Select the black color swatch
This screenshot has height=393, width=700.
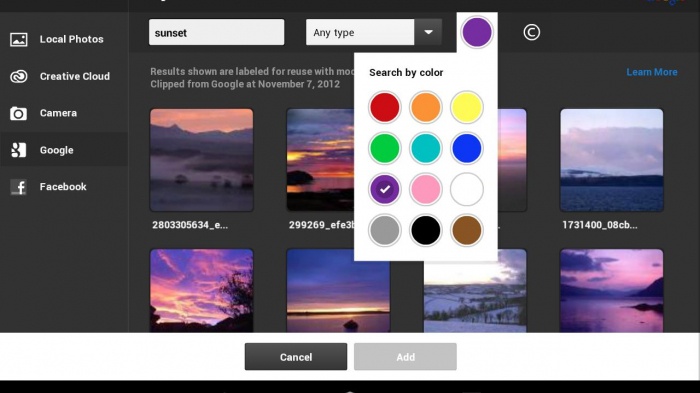point(425,230)
